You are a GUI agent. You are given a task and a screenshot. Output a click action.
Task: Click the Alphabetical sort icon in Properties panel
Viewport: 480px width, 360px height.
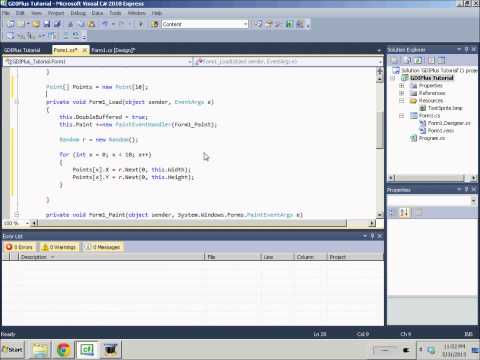[404, 212]
